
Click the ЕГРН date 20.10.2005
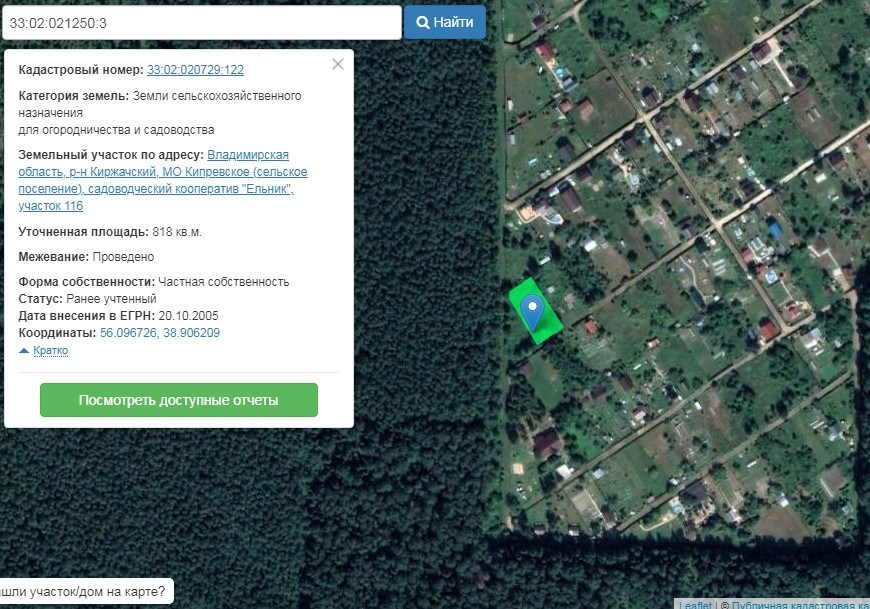point(188,316)
